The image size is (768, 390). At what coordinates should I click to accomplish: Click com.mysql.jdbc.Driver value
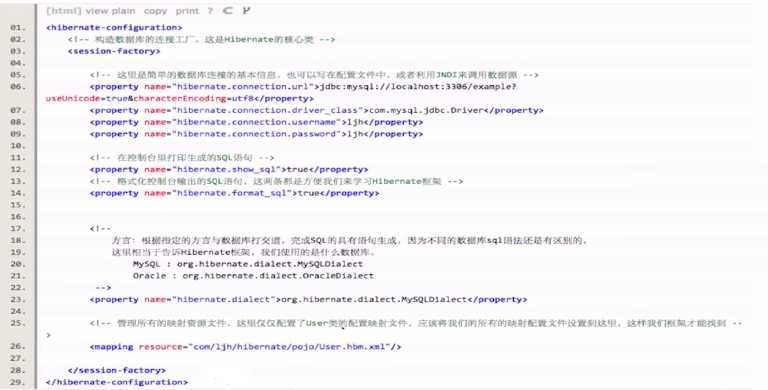click(x=426, y=110)
